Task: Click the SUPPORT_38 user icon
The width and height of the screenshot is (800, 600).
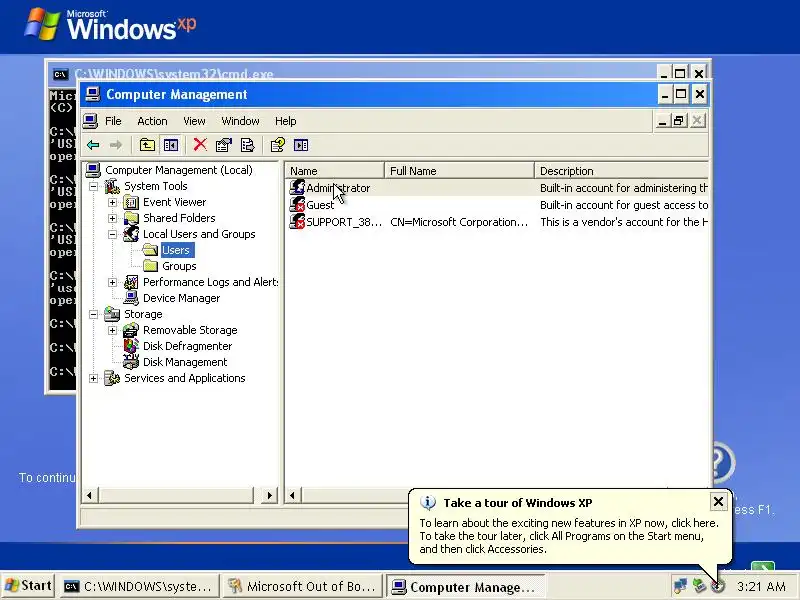Action: point(297,221)
